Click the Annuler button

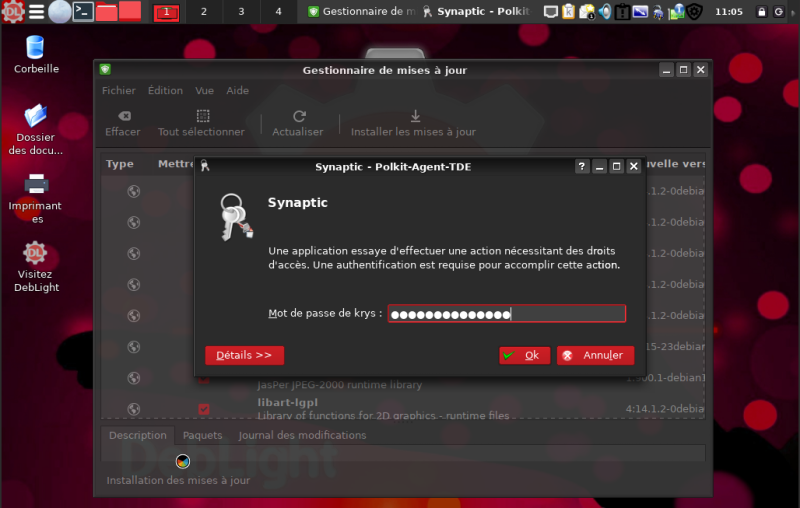(595, 355)
